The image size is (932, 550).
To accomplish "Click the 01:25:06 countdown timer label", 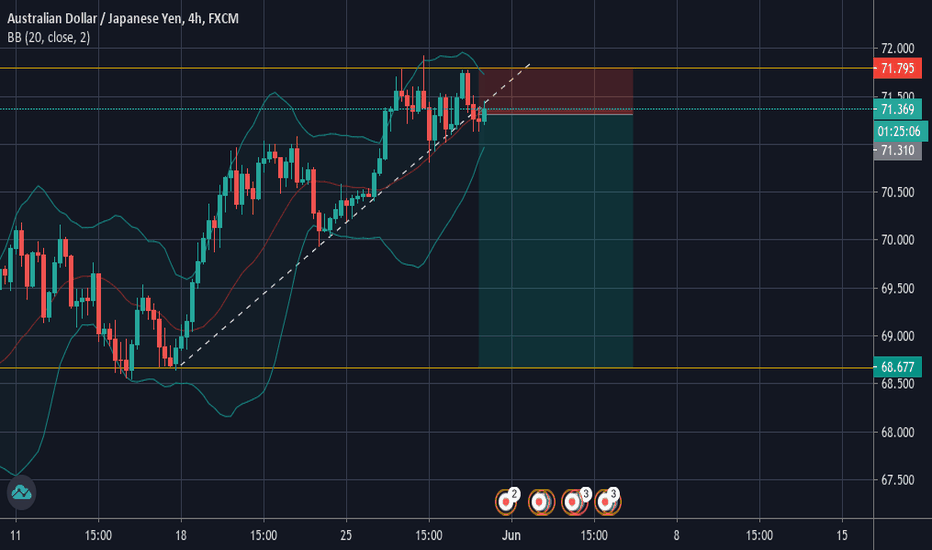I will click(899, 131).
